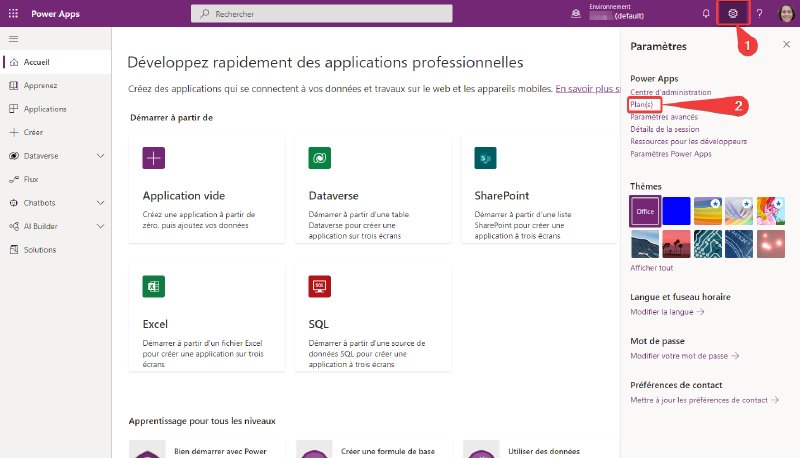Open the app launcher waffle icon
This screenshot has width=800, height=458.
point(13,14)
